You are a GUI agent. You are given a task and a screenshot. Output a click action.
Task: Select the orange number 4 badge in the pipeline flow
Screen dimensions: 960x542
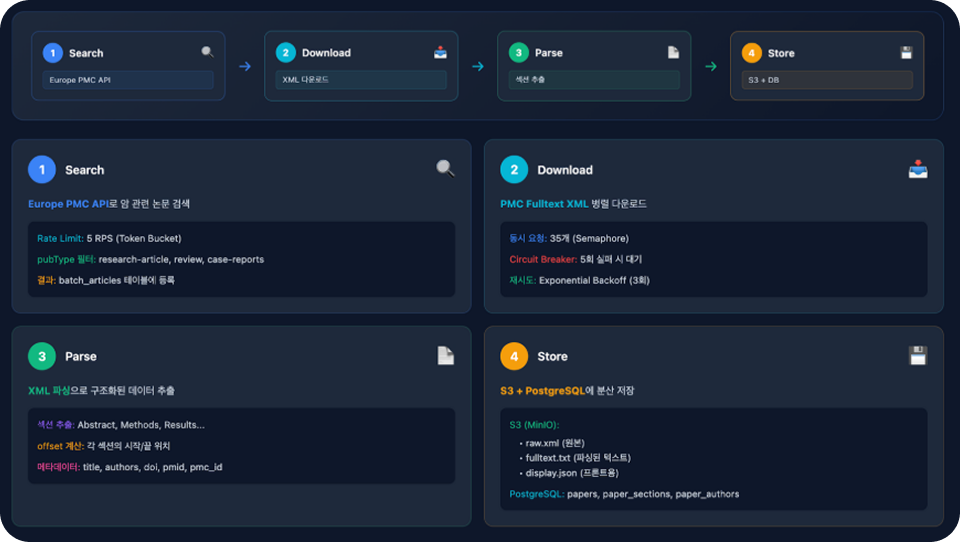coord(752,53)
